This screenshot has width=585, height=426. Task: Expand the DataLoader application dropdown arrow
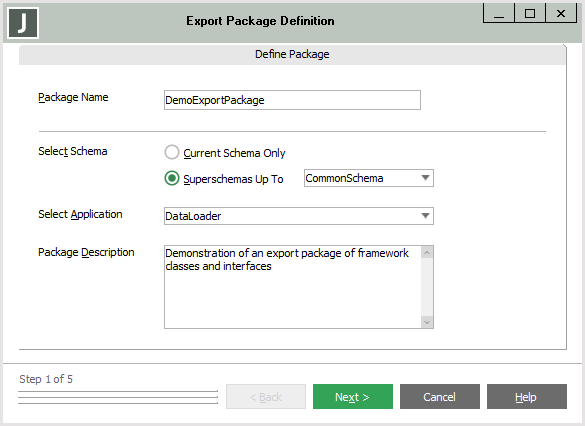coord(425,216)
